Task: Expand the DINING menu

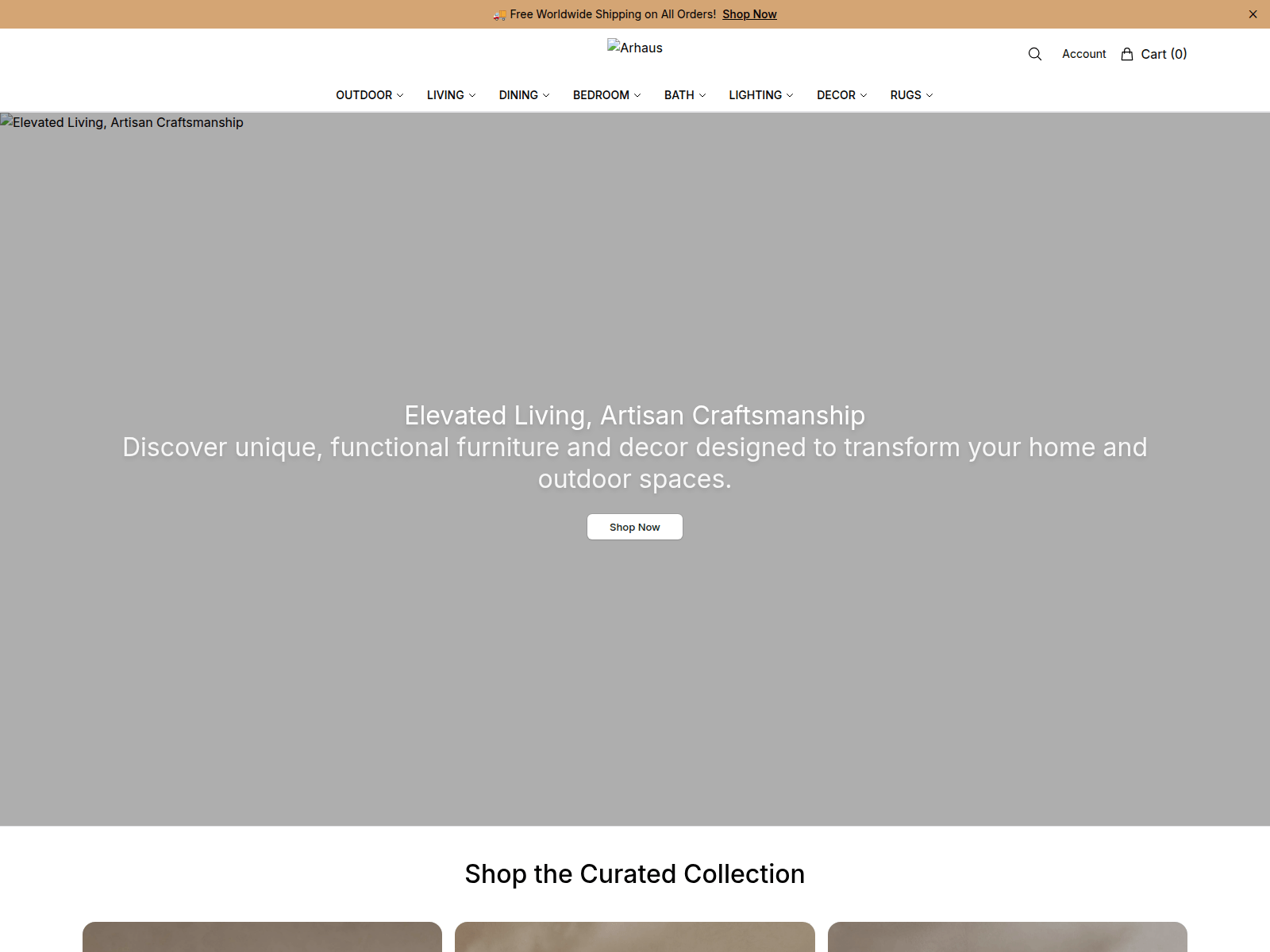Action: point(524,95)
